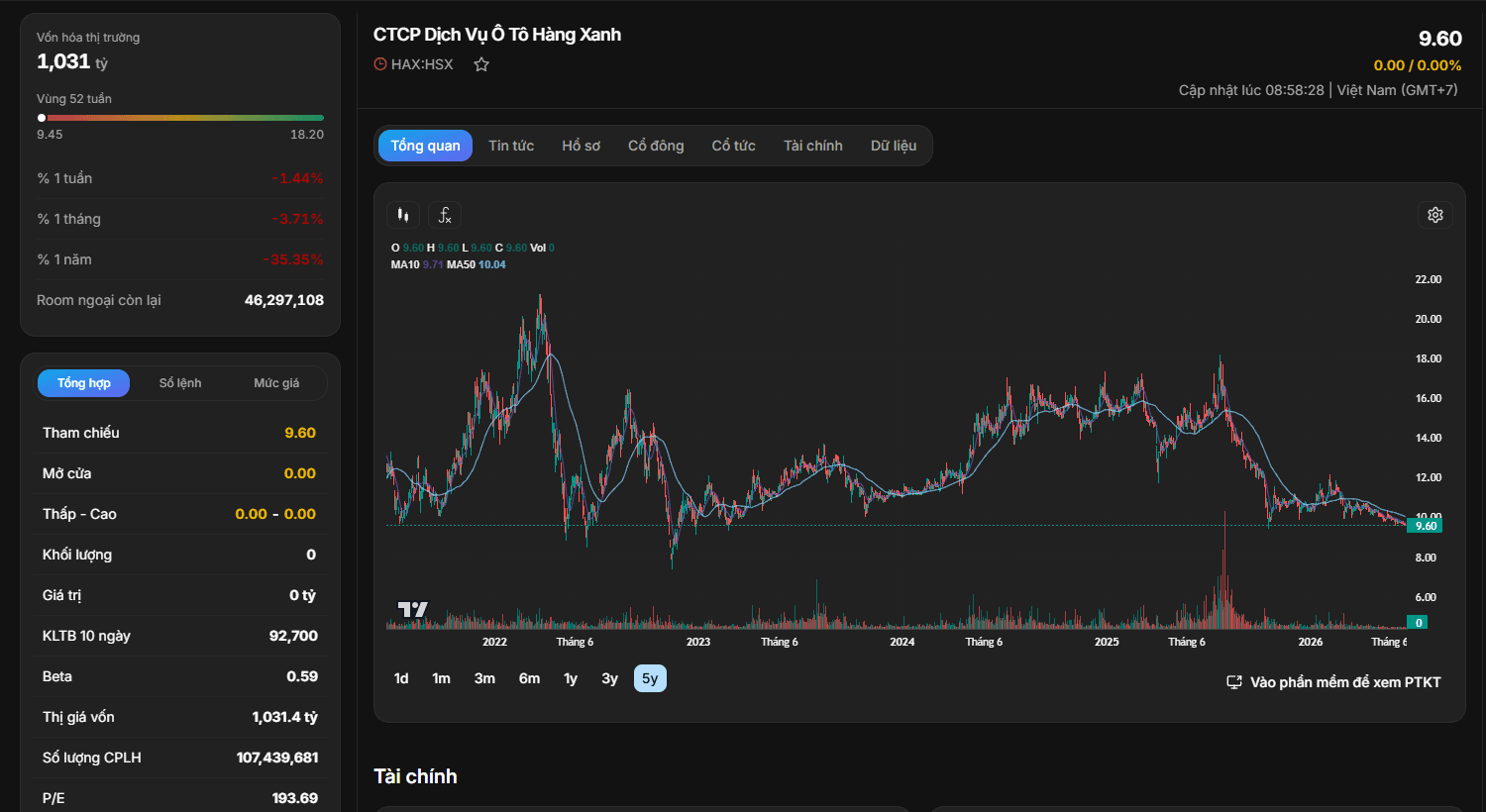Click the HAX:HSX ticker symbol
Image resolution: width=1486 pixels, height=812 pixels.
[x=422, y=64]
